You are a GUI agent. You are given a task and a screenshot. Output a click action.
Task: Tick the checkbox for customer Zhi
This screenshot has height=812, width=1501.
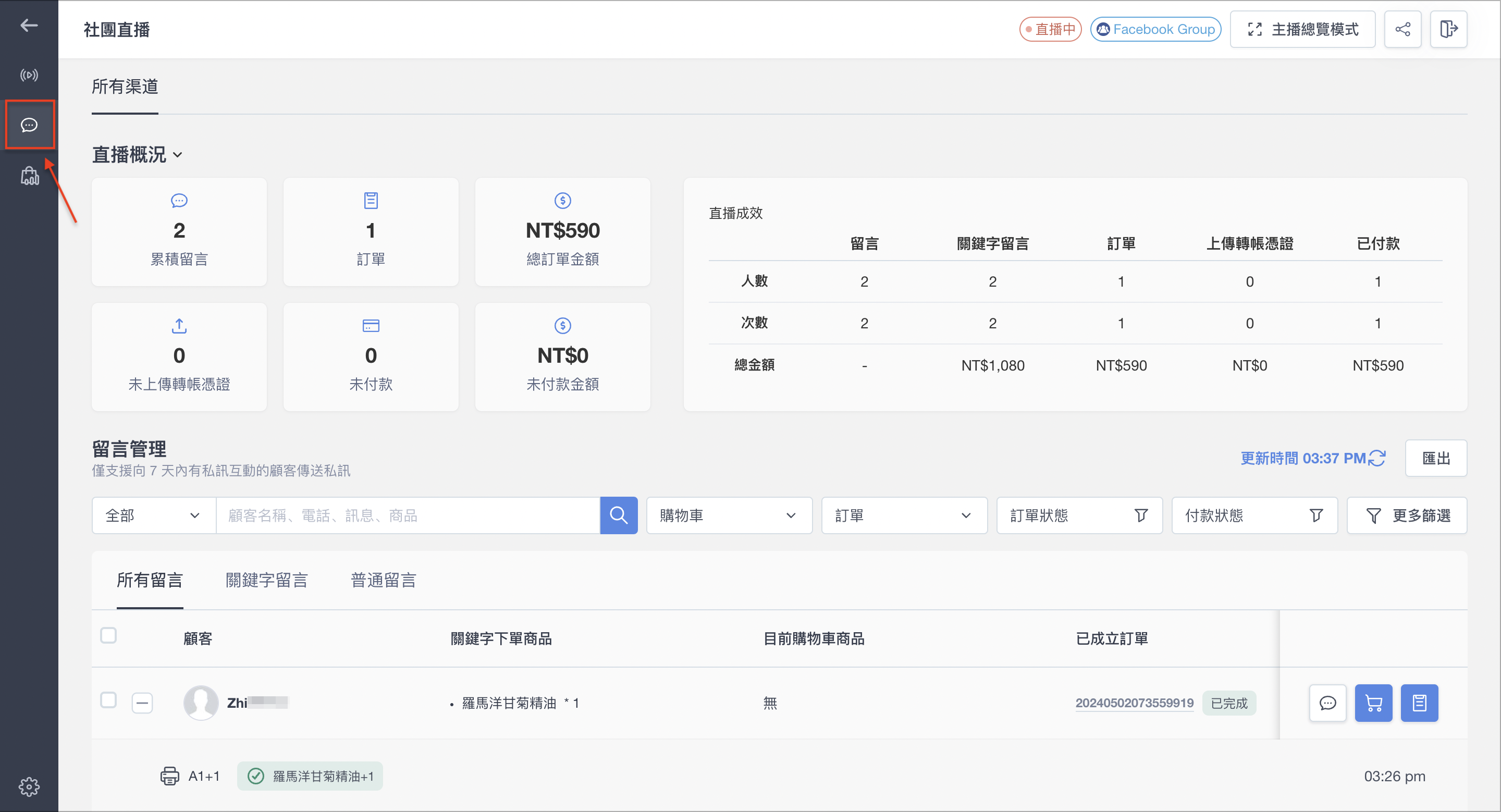108,699
